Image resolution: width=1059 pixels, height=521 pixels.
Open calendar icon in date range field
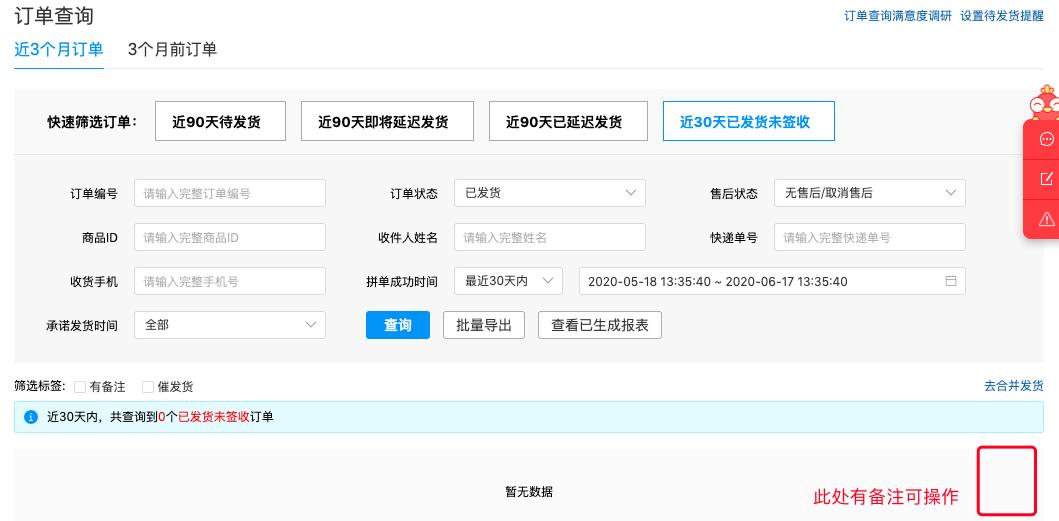pyautogui.click(x=950, y=281)
